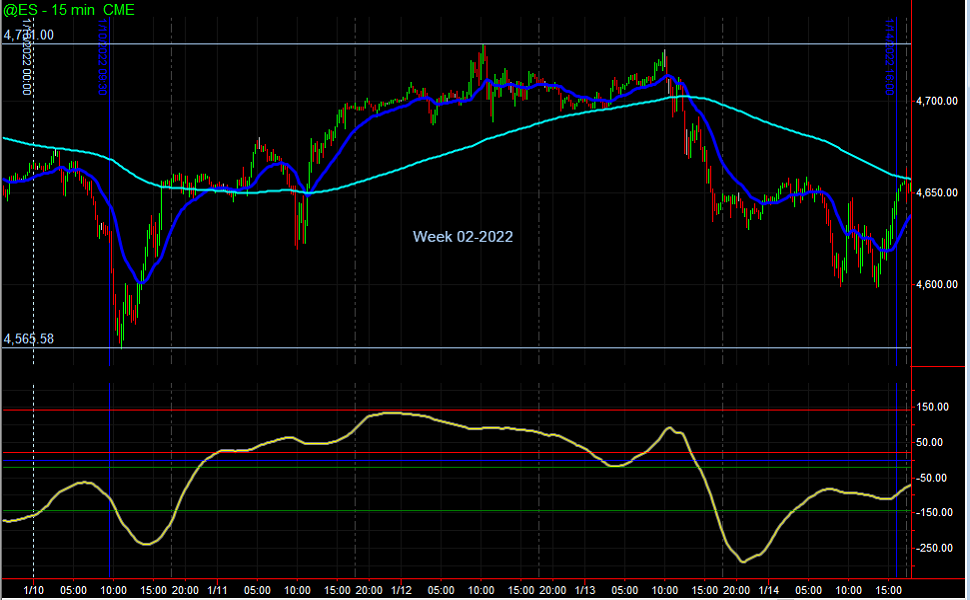970x600 pixels.
Task: Click the 4,700.00 price axis label
Action: coord(937,101)
